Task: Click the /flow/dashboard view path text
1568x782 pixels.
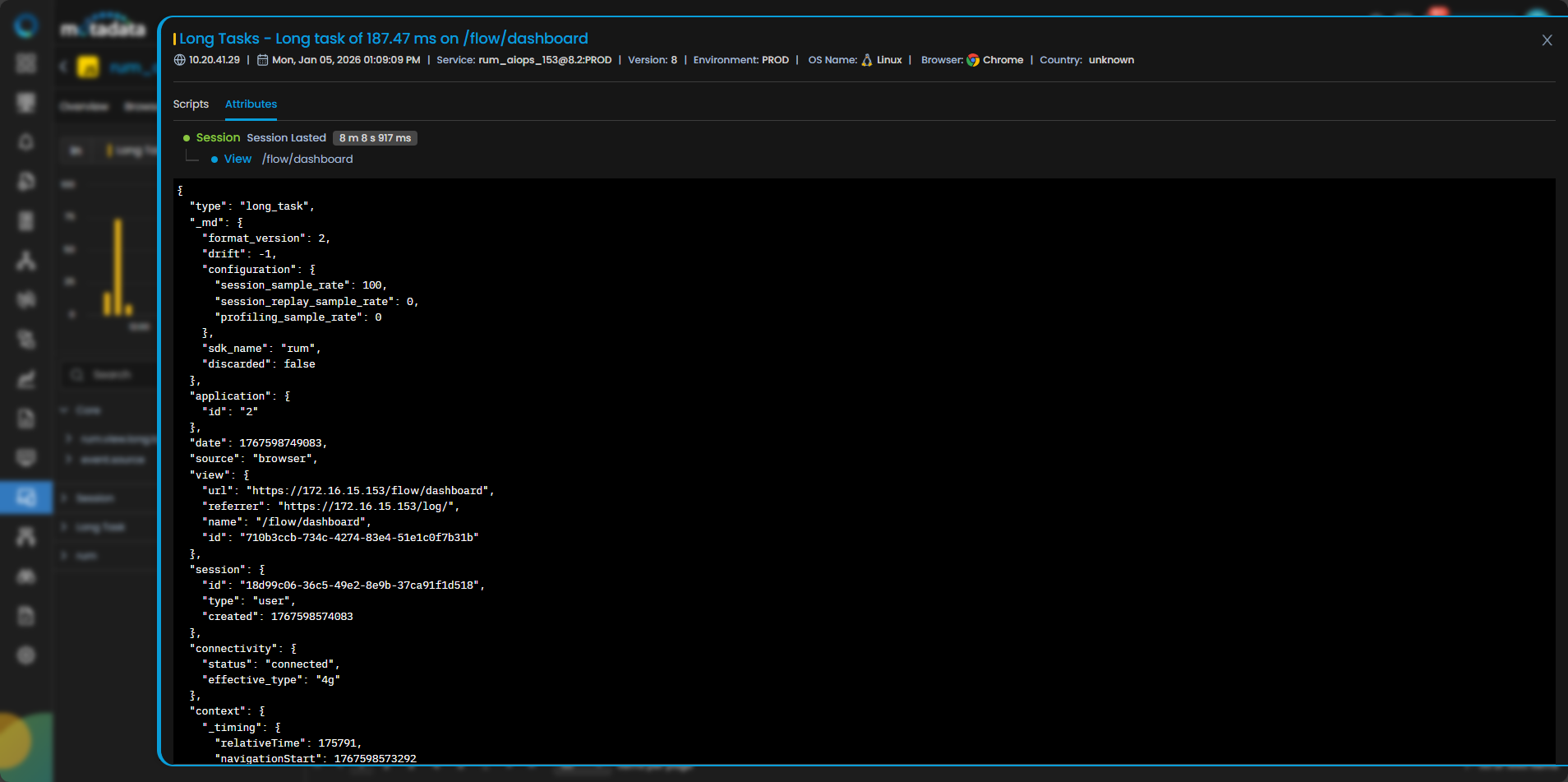Action: pos(307,160)
